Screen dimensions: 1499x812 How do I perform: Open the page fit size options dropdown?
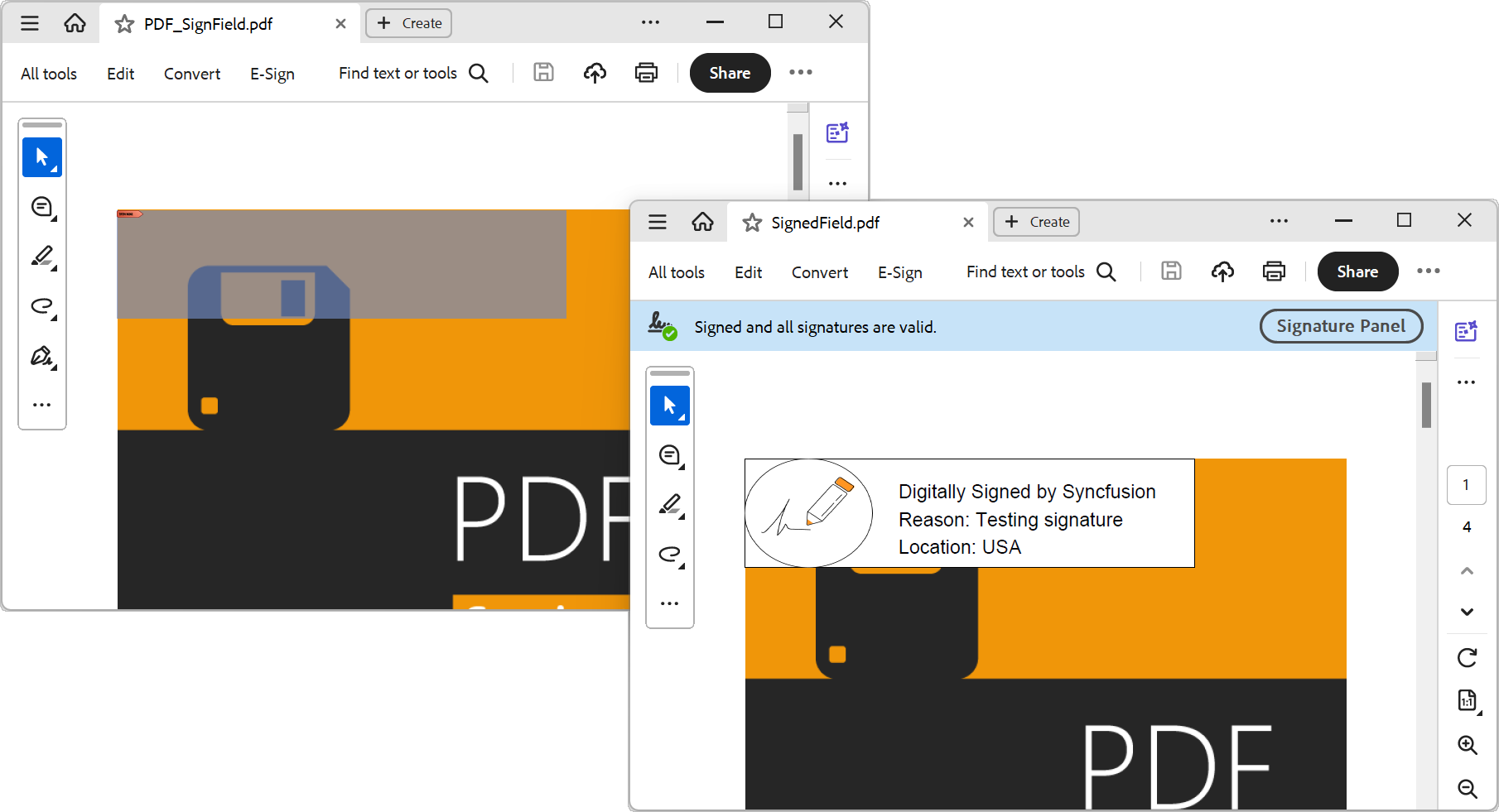pyautogui.click(x=1466, y=700)
